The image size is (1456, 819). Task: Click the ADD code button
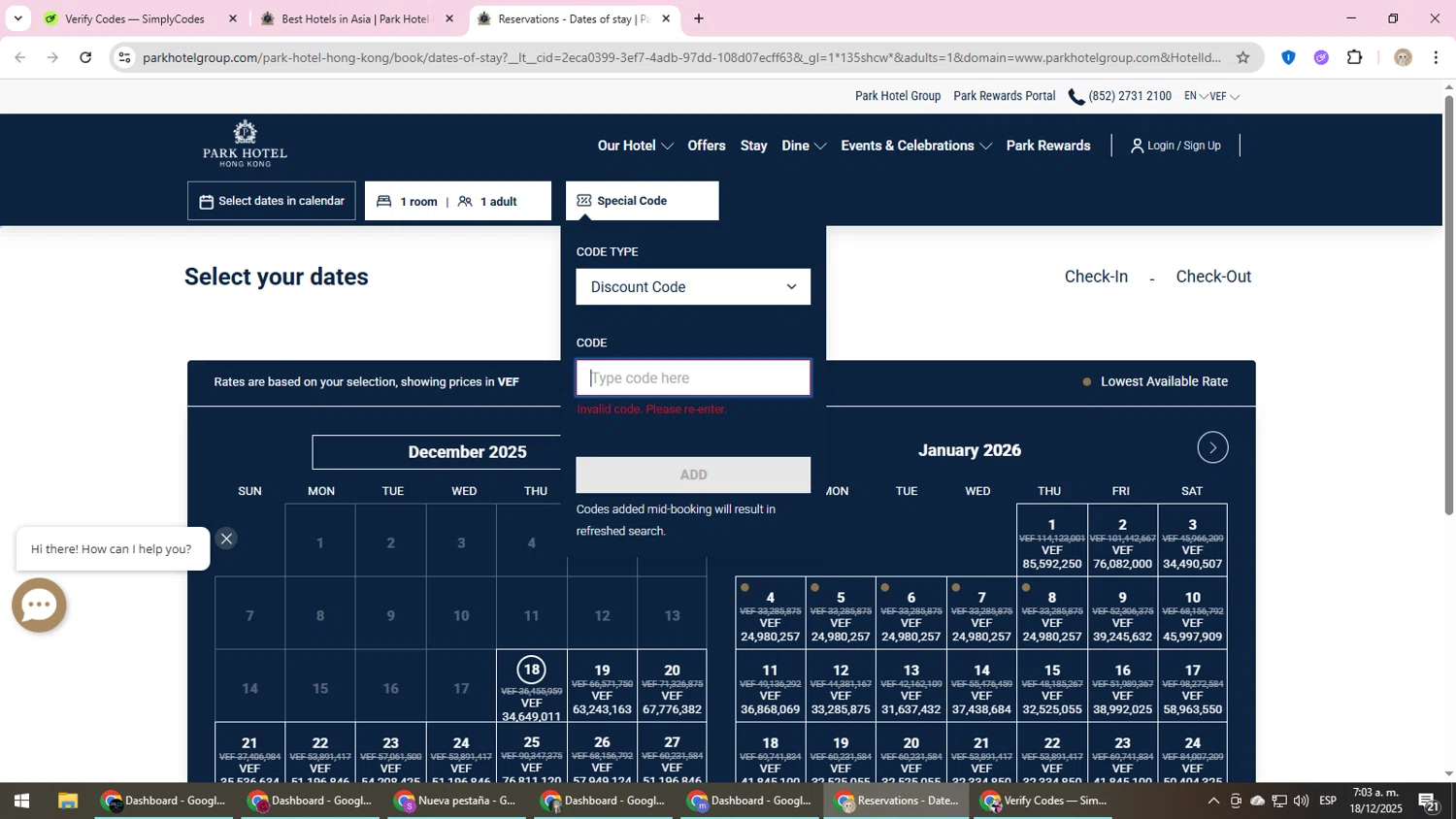point(693,475)
